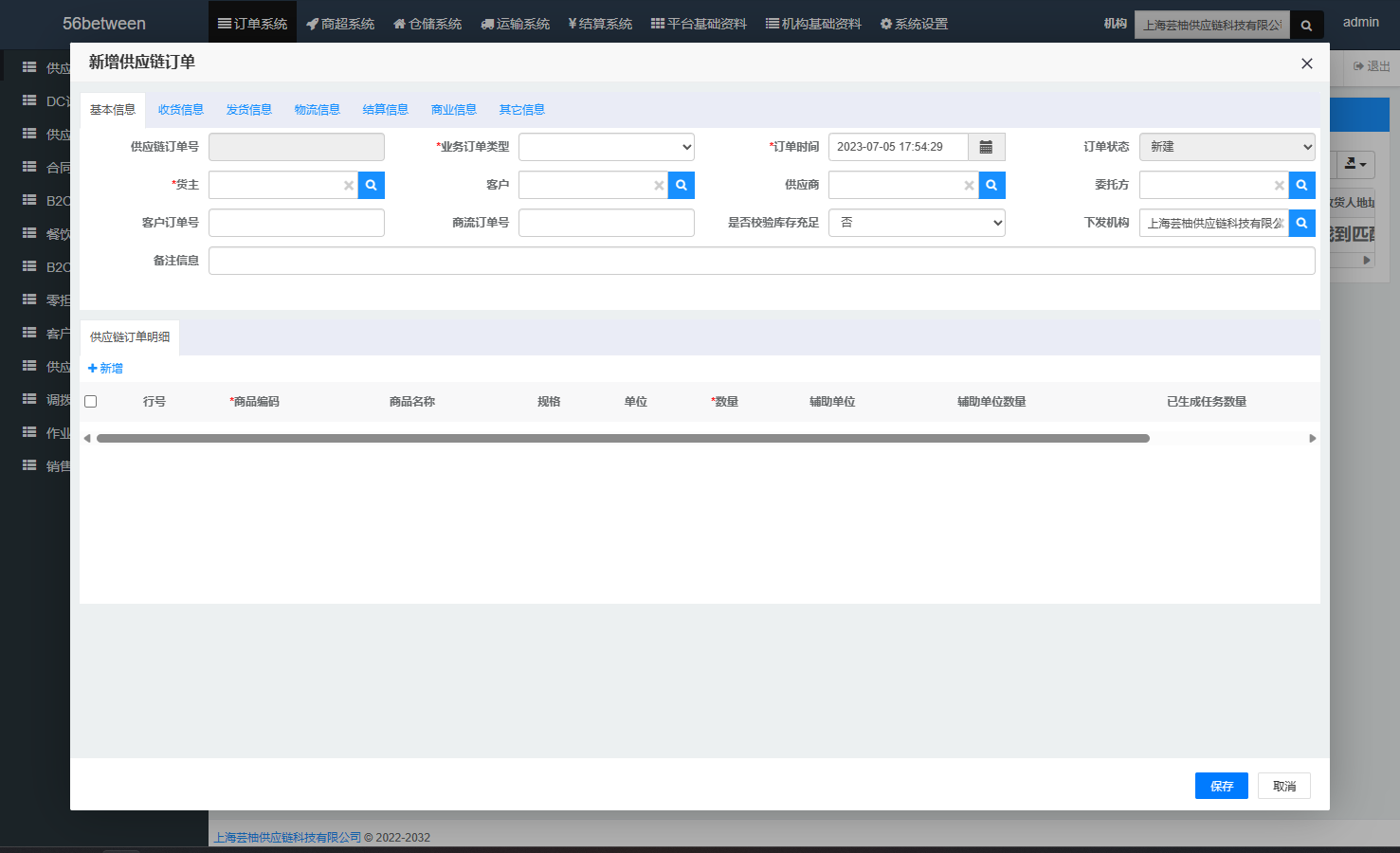Click into the 备注信息 input field

(762, 261)
